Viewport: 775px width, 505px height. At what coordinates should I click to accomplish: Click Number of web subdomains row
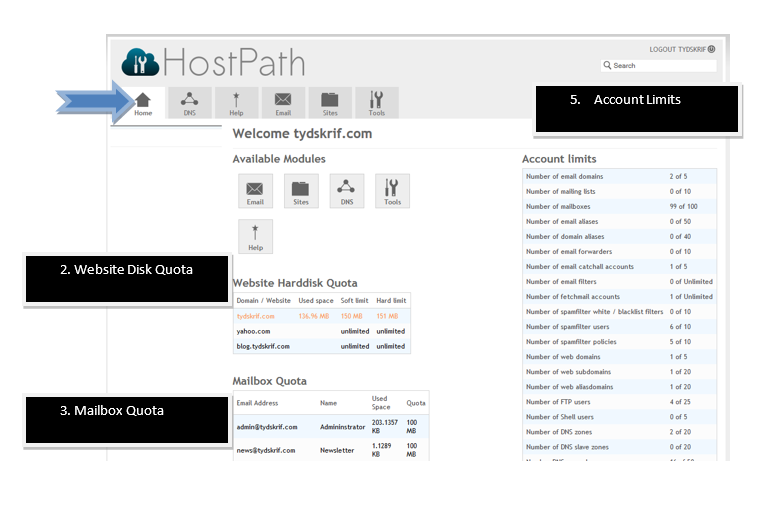[x=619, y=372]
